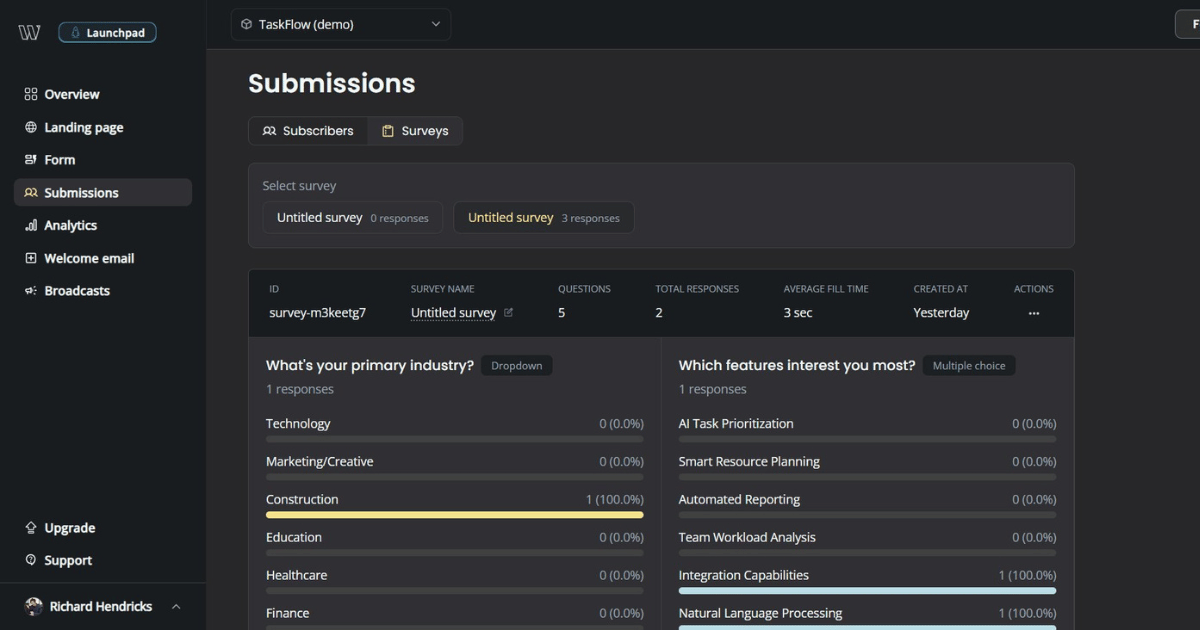
Task: Expand the Richard Hendricks account menu
Action: click(x=175, y=606)
